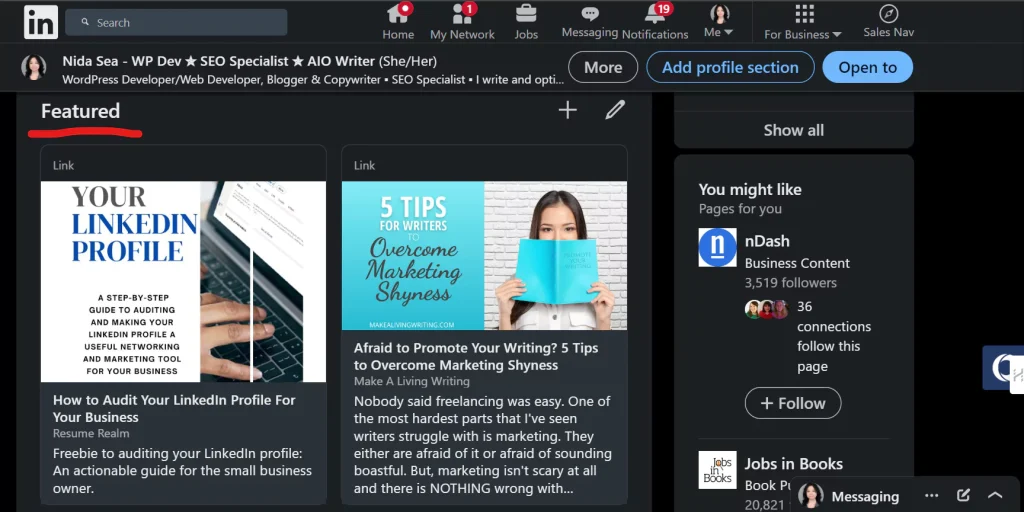Click the 'Featured' section heading
Image resolution: width=1024 pixels, height=512 pixels.
[x=80, y=111]
